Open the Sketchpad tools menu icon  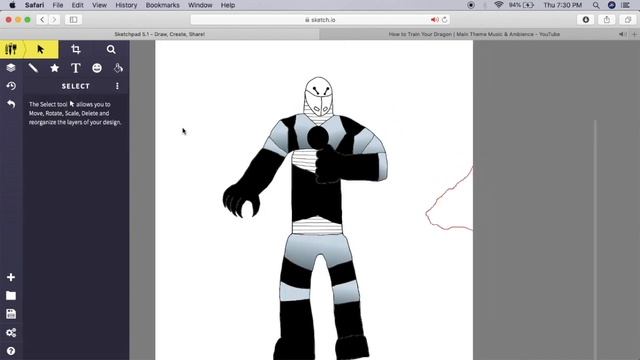coord(11,49)
